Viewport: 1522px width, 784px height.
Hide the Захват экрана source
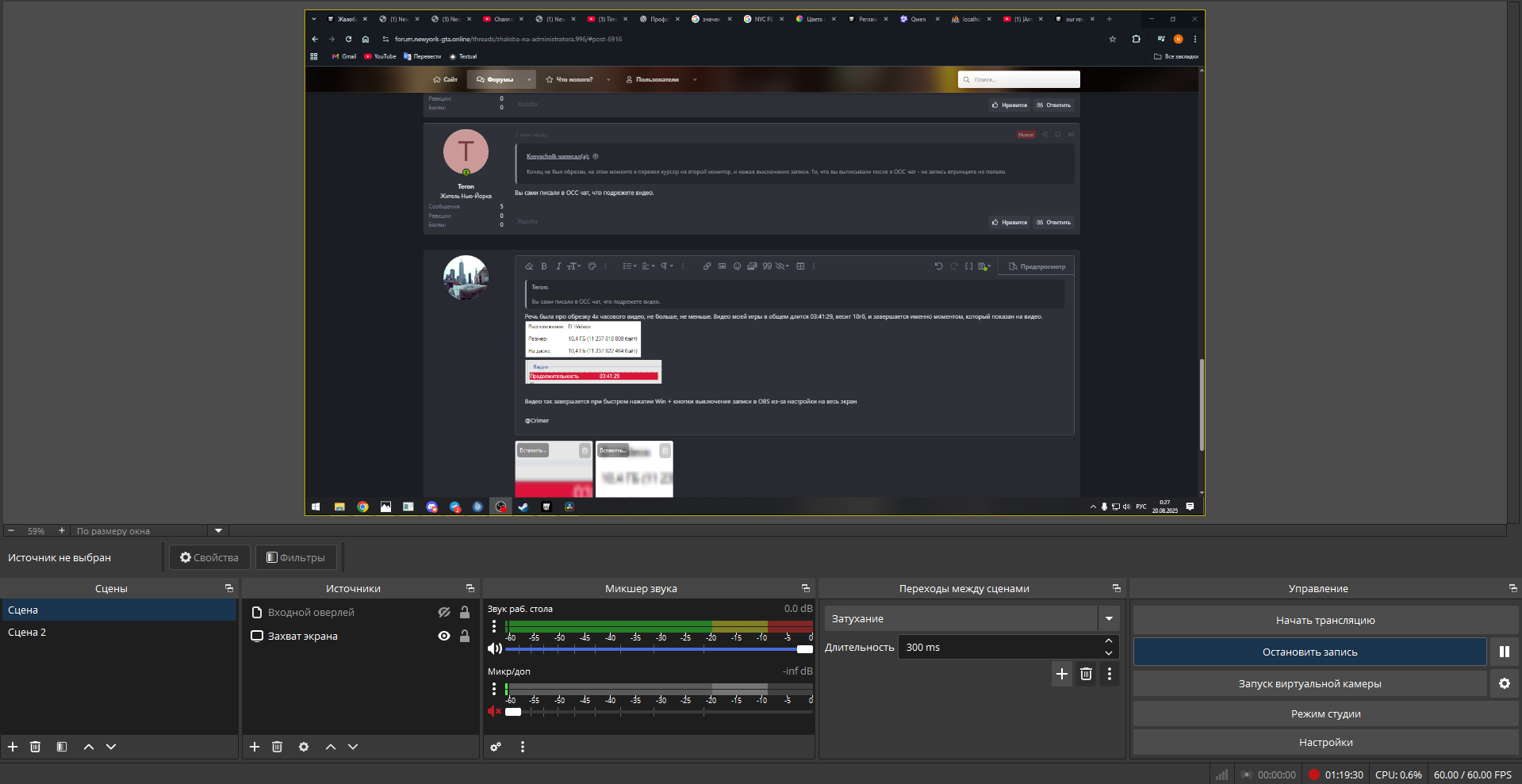click(x=444, y=636)
